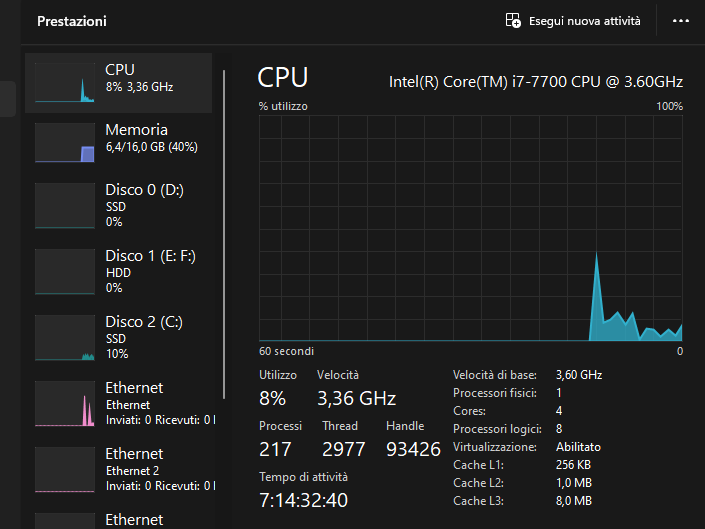Click the Tempo di attività label
Viewport: 705px width, 529px height.
(x=303, y=477)
